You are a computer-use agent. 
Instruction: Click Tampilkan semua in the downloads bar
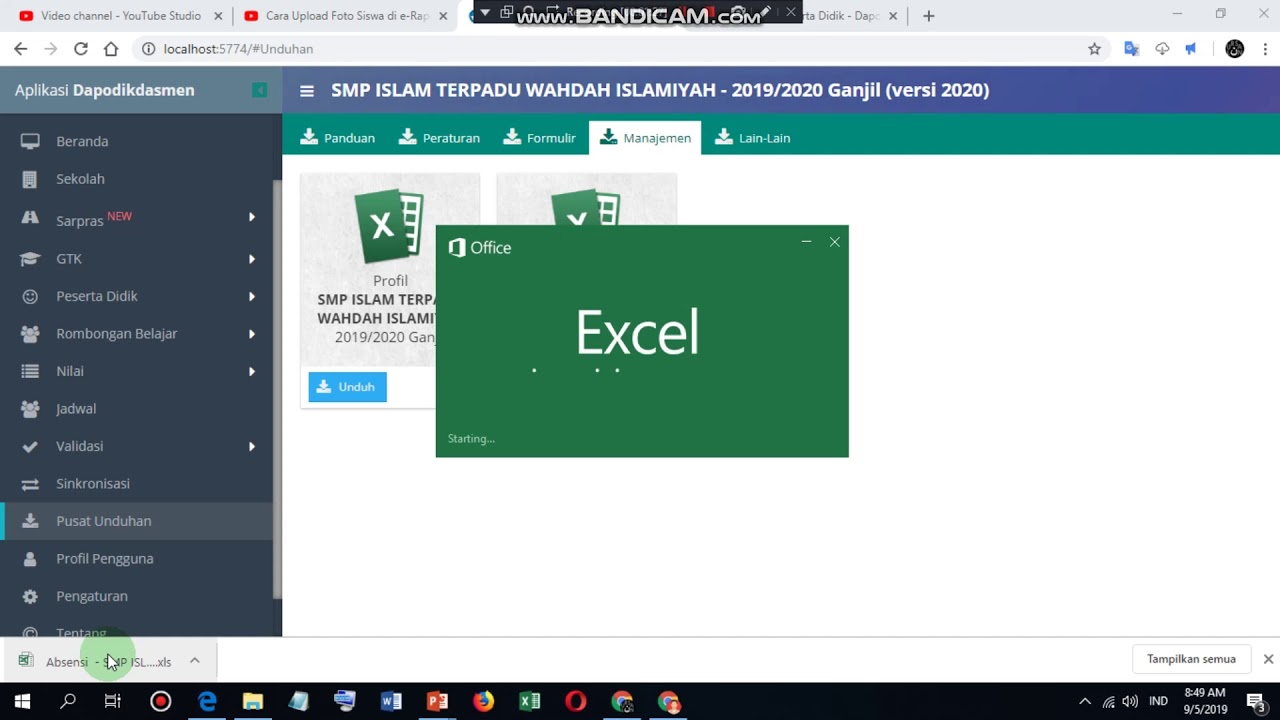tap(1191, 659)
